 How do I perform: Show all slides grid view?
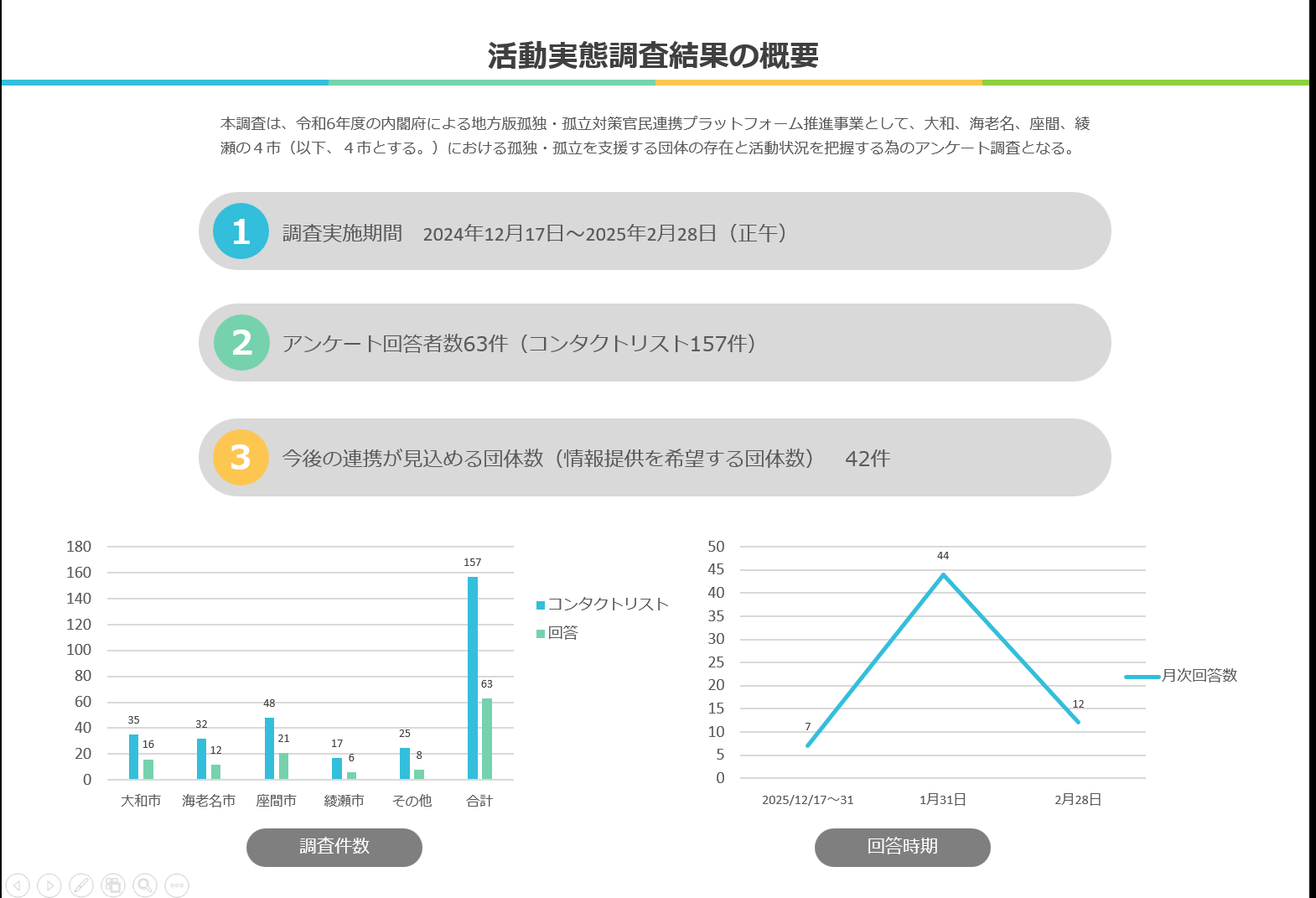pyautogui.click(x=113, y=885)
